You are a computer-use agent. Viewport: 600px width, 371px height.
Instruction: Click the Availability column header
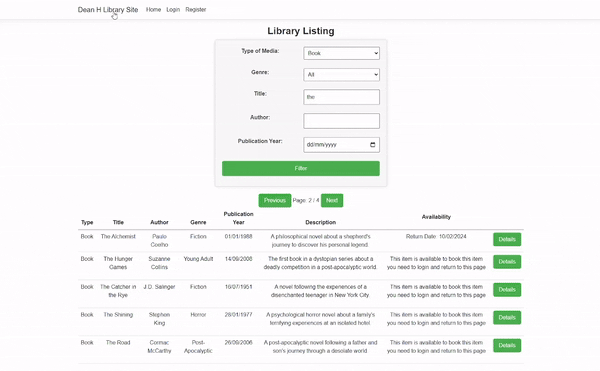coord(436,217)
